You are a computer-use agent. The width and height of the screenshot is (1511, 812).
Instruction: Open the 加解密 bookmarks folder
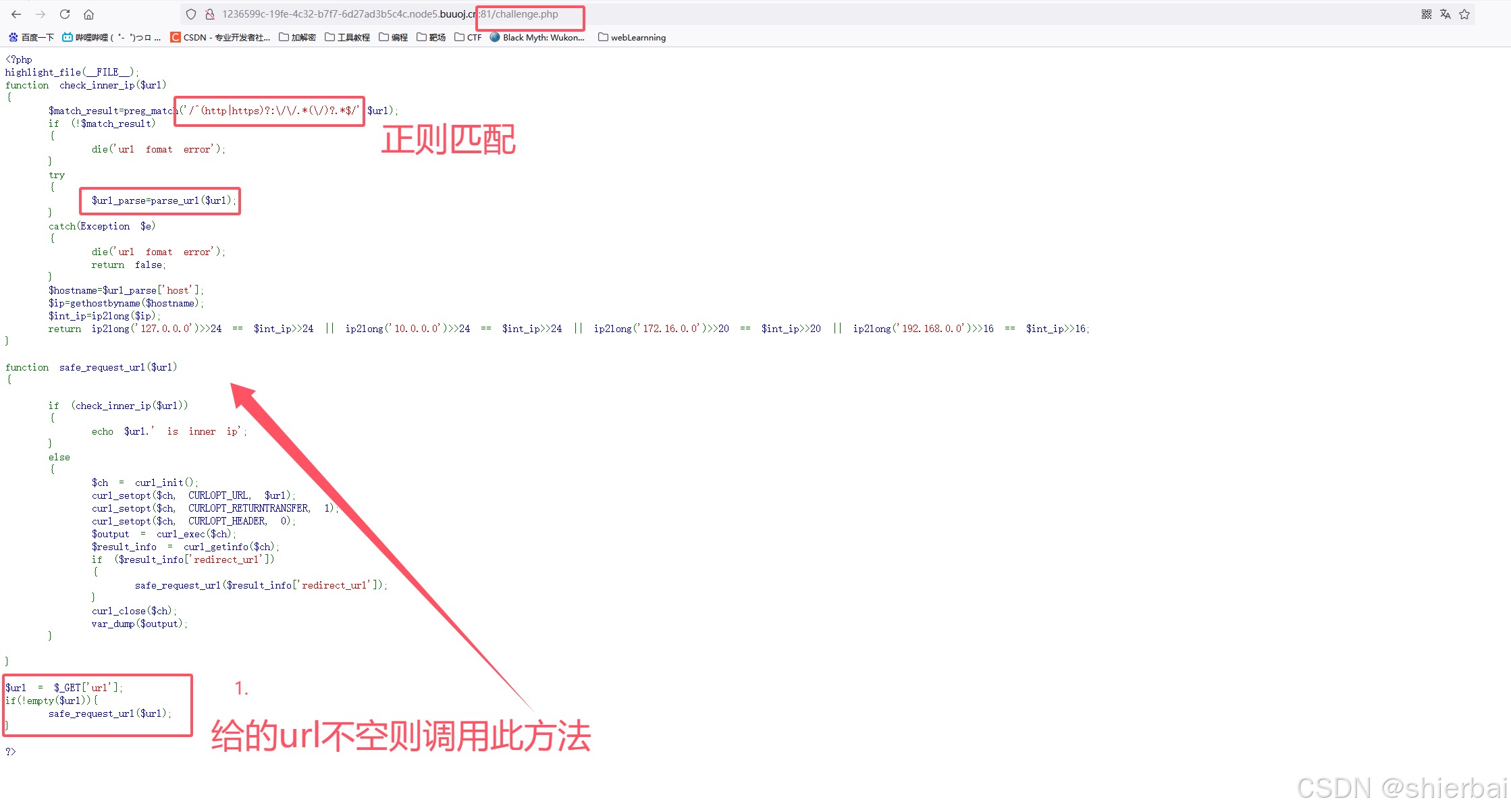[296, 37]
